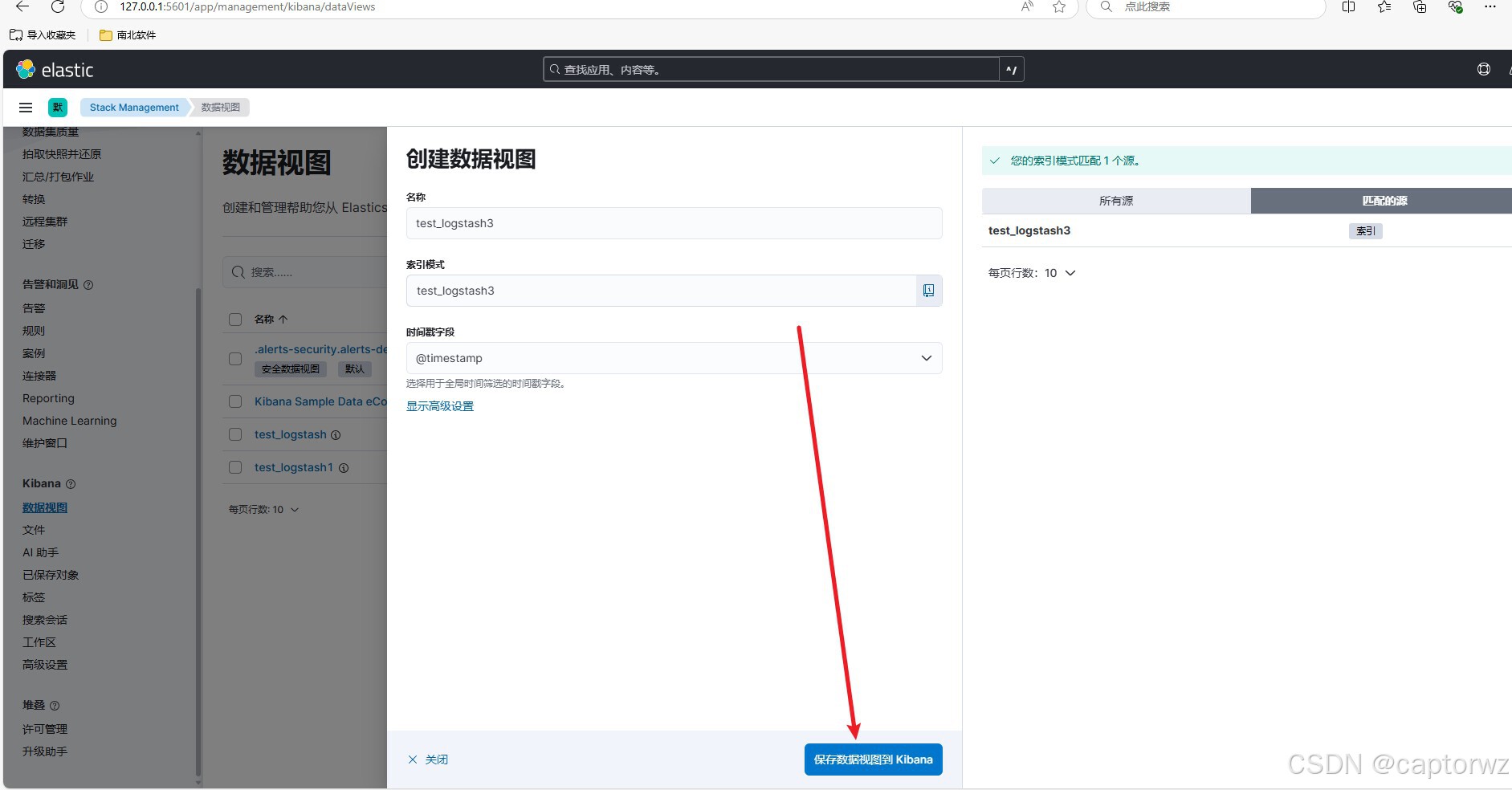Screen dimensions: 1512x790
Task: Click the 数据视图 breadcrumb
Action: coord(221,108)
